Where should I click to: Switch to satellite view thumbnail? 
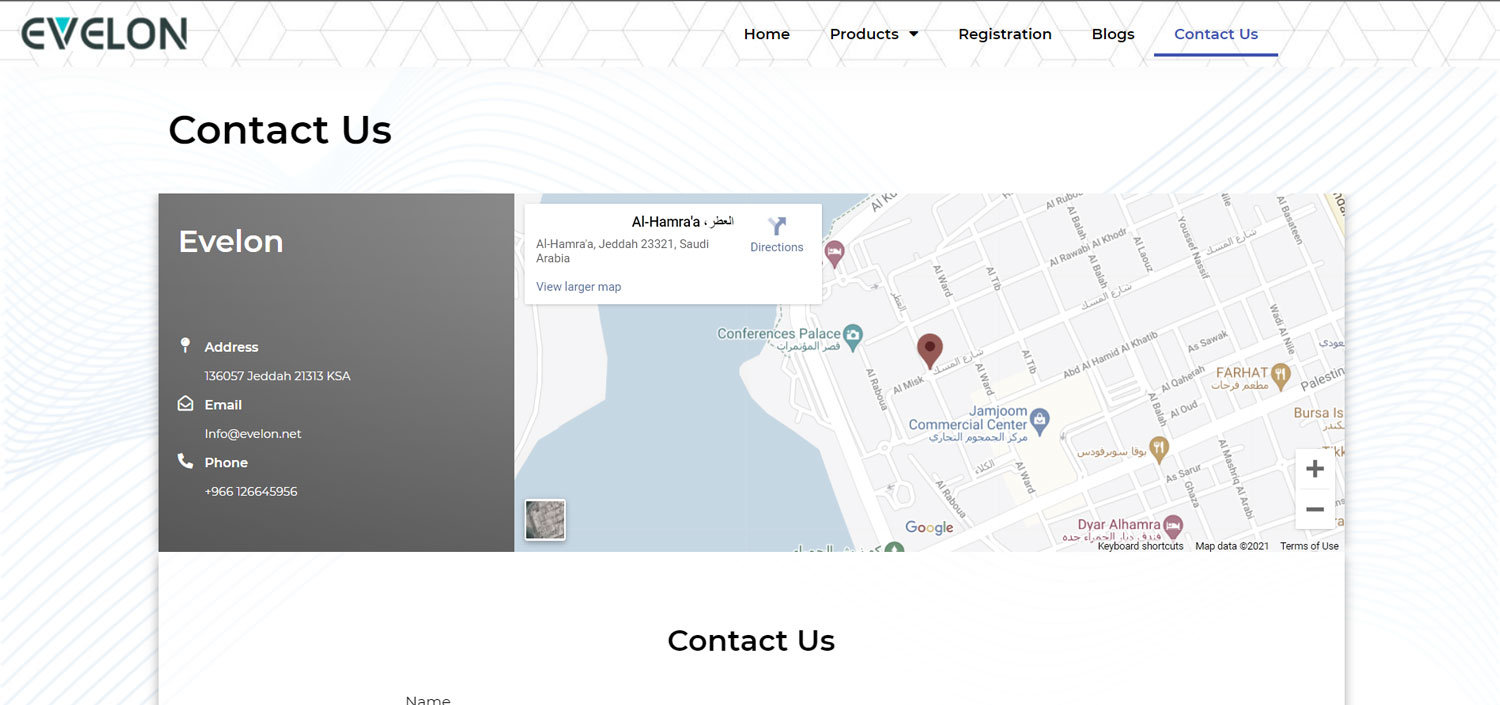point(545,520)
